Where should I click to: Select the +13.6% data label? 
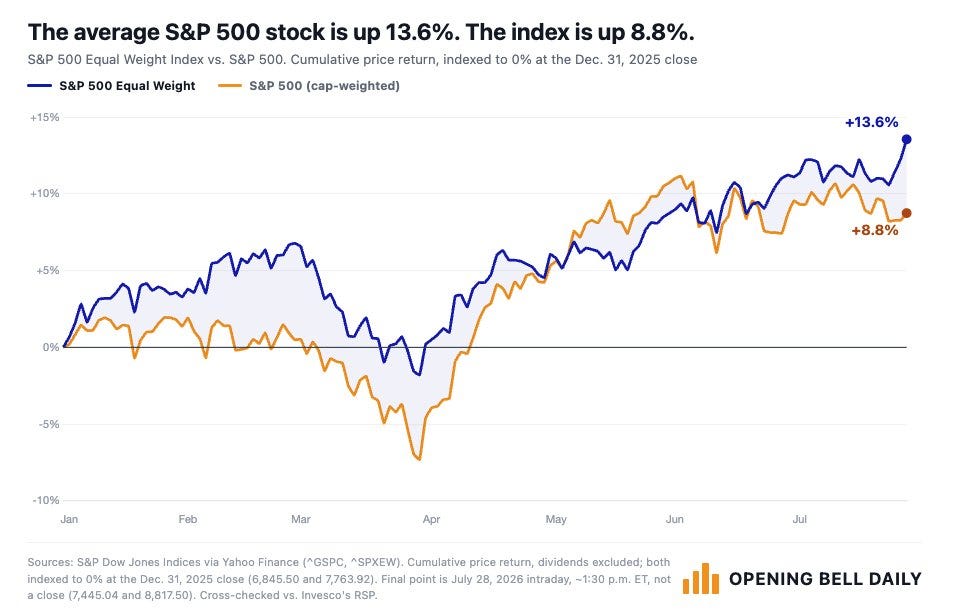[871, 122]
